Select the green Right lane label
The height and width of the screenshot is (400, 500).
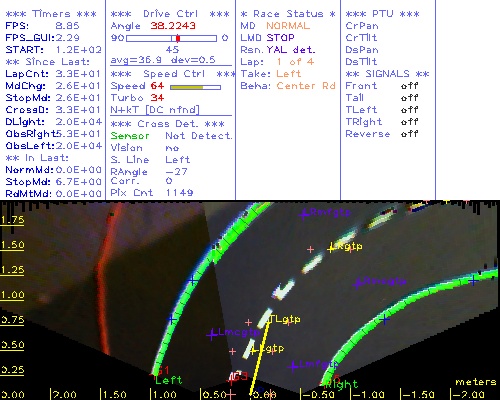[341, 385]
